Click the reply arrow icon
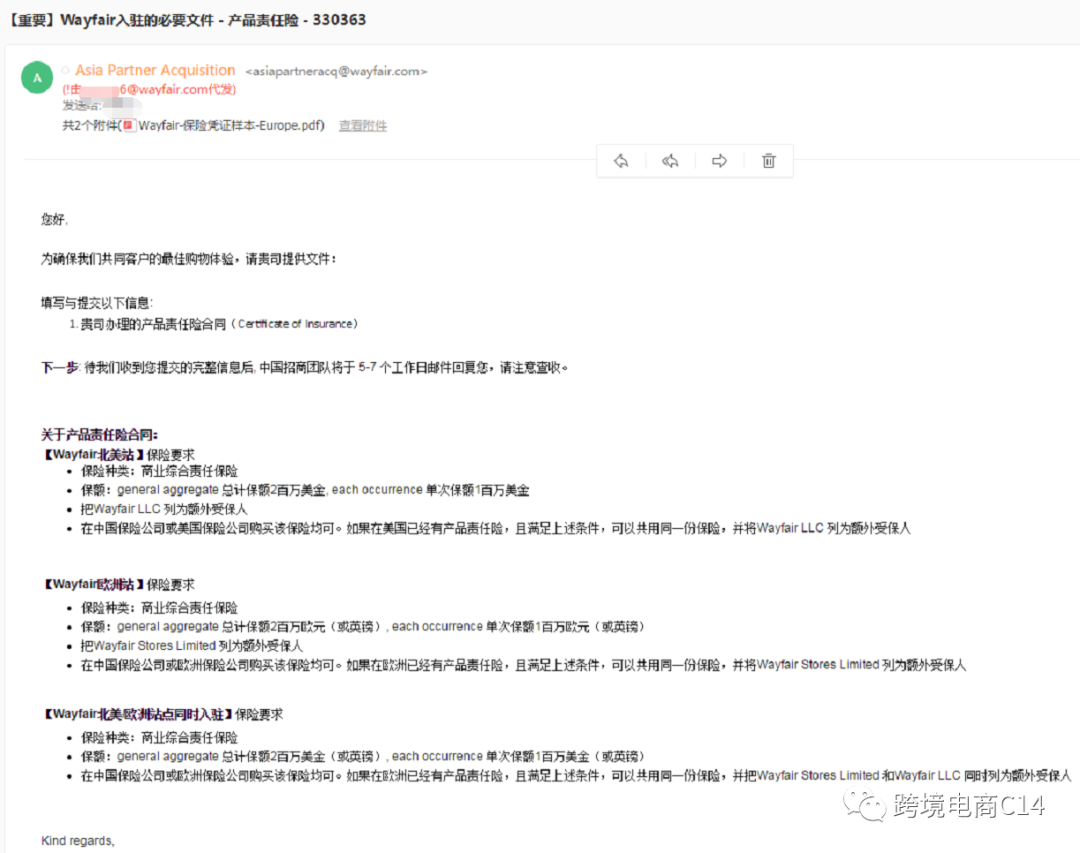This screenshot has height=853, width=1080. [x=621, y=161]
